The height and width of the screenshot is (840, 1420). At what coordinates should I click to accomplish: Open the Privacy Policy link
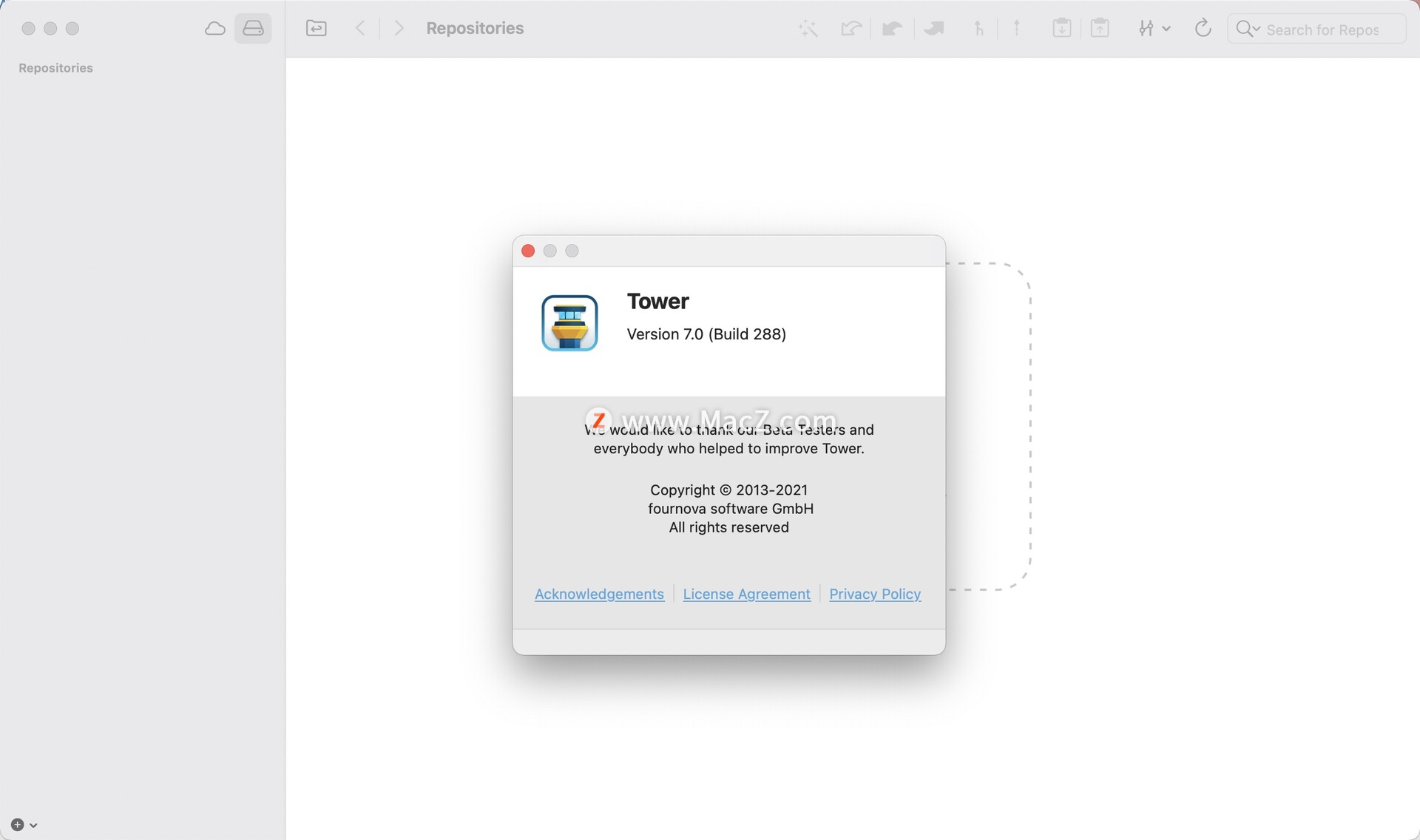tap(875, 595)
